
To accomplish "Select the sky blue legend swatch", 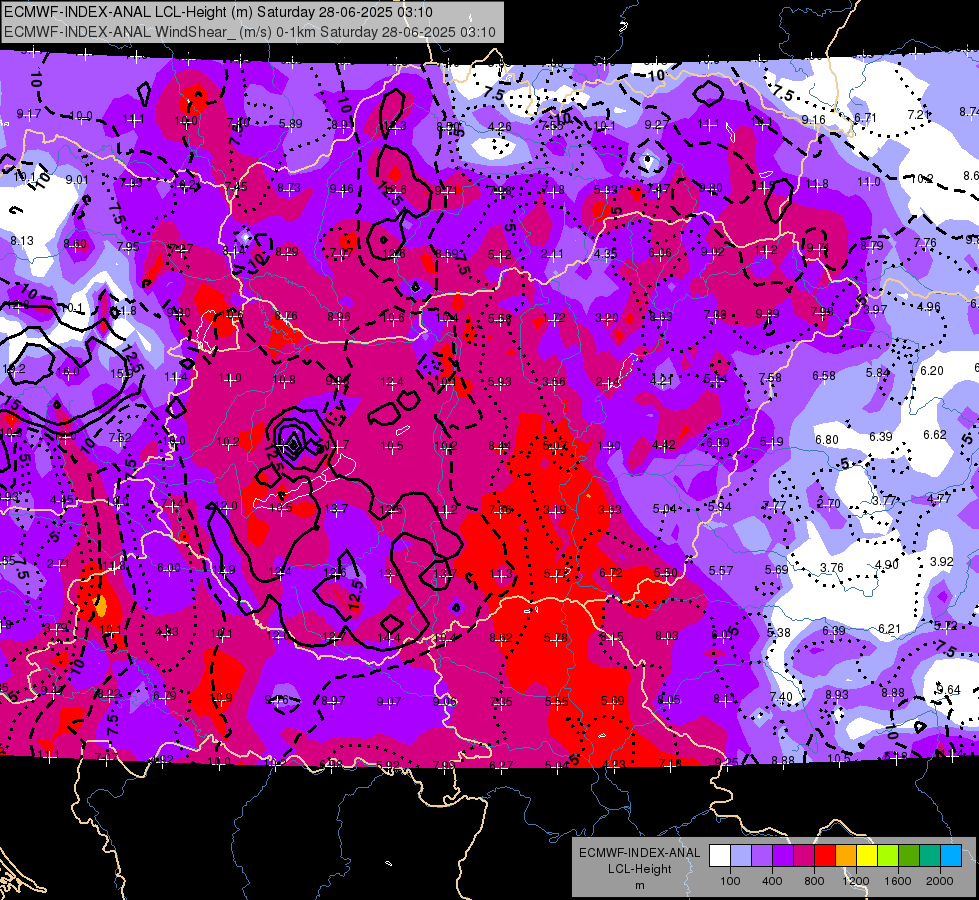I will point(951,856).
